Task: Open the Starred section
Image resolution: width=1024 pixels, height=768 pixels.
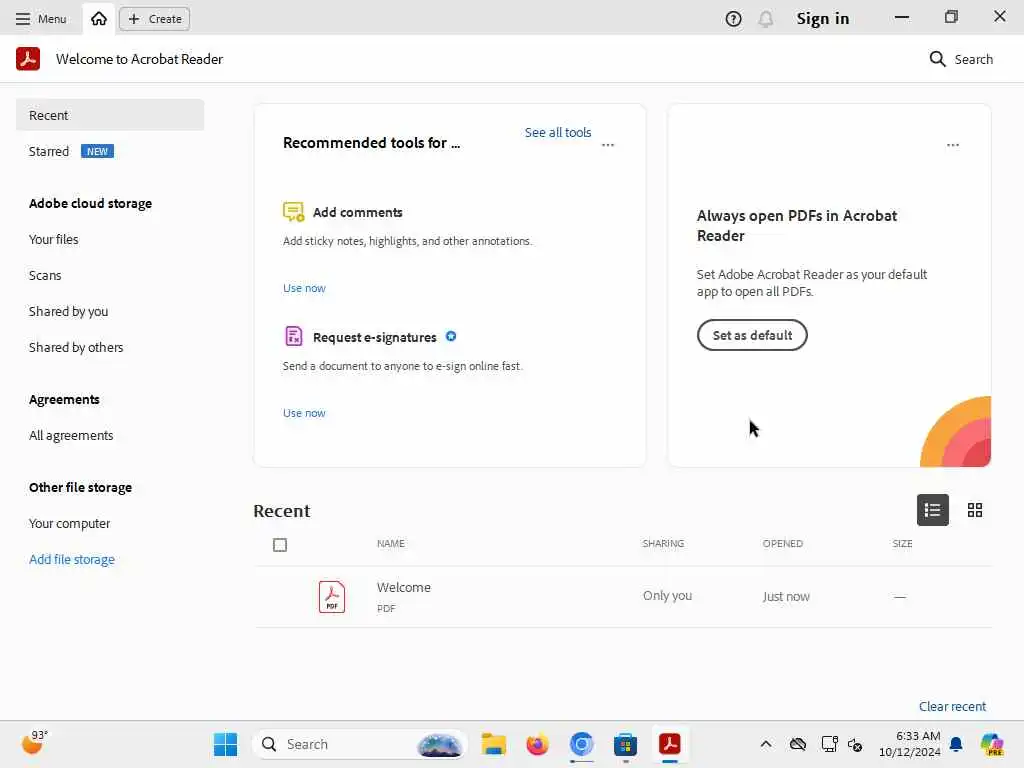Action: 49,152
